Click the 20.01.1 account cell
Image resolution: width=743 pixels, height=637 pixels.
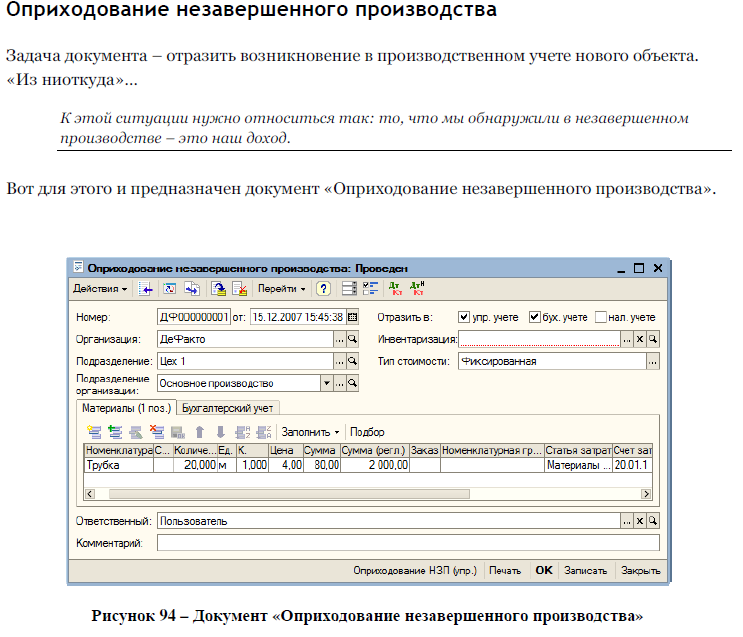click(632, 465)
